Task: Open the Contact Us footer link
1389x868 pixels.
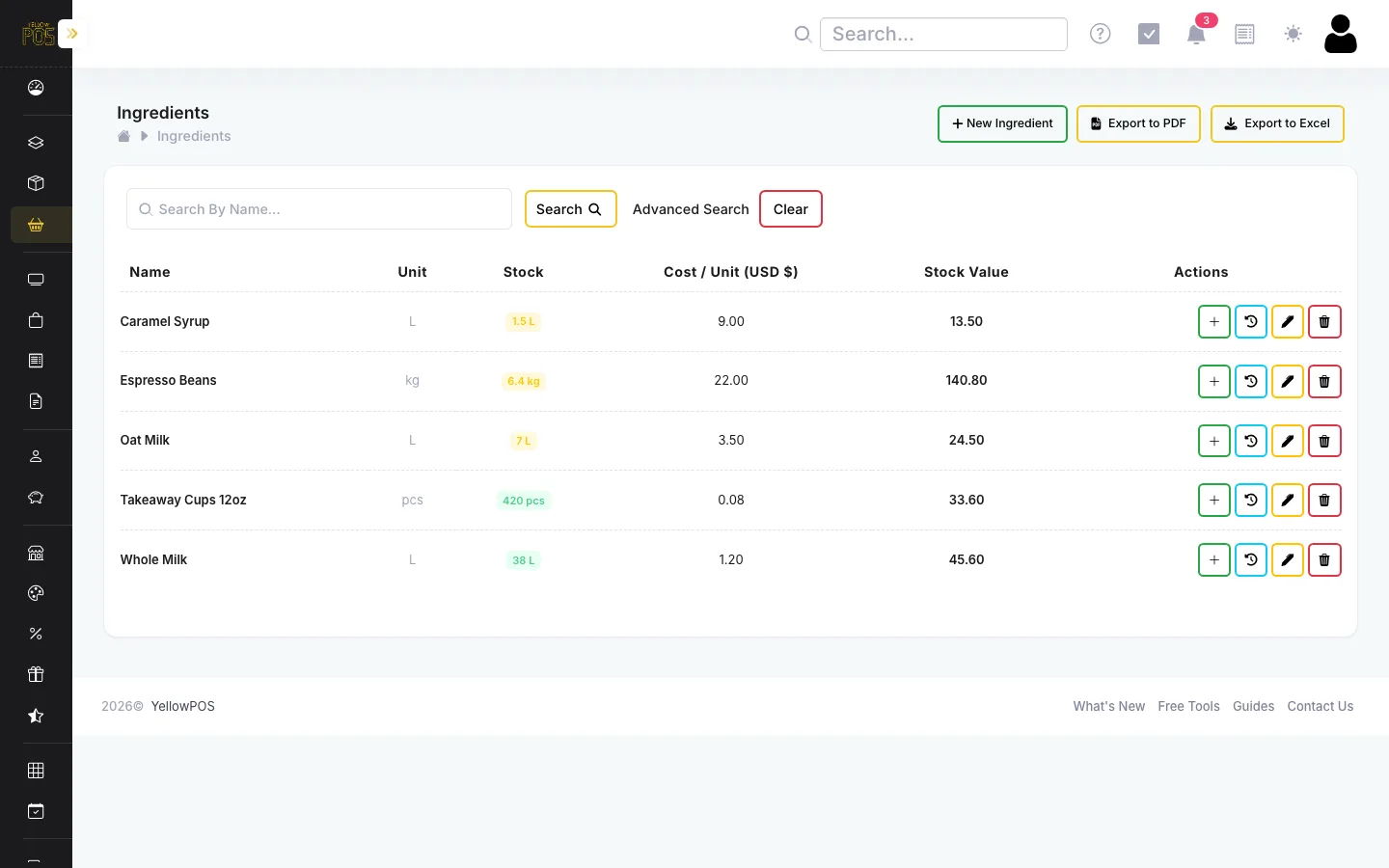Action: (1321, 706)
